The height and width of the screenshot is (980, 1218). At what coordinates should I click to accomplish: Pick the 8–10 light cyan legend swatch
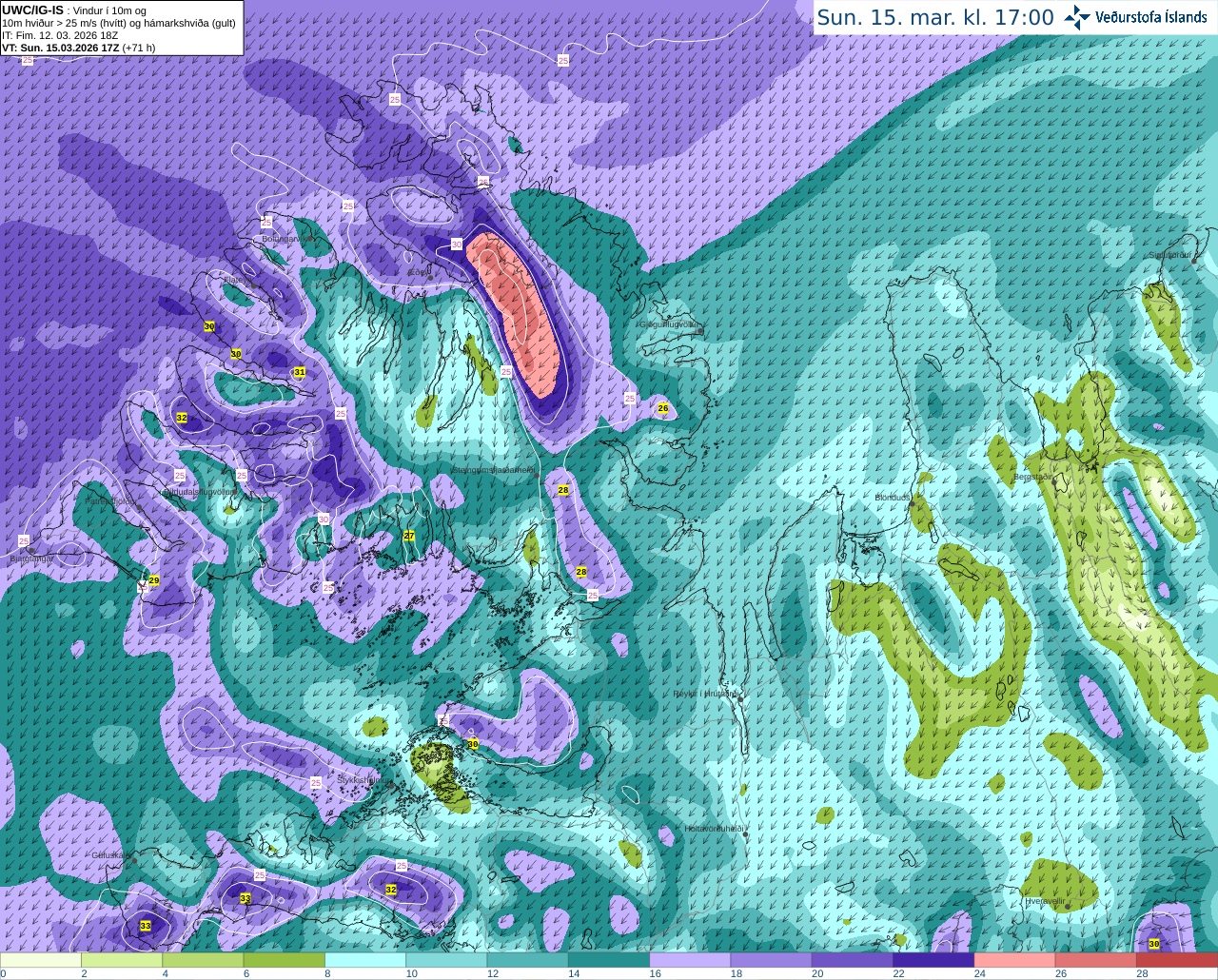365,960
